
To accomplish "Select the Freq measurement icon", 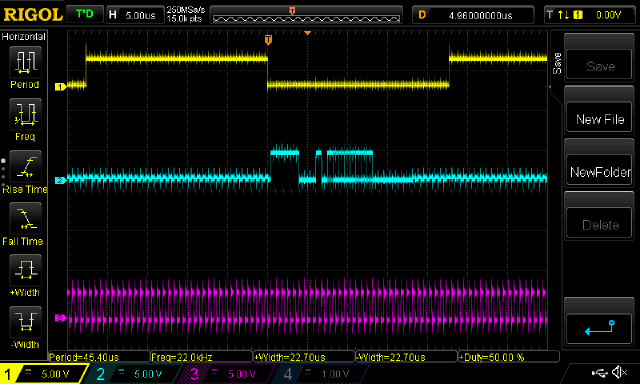I will [x=25, y=114].
